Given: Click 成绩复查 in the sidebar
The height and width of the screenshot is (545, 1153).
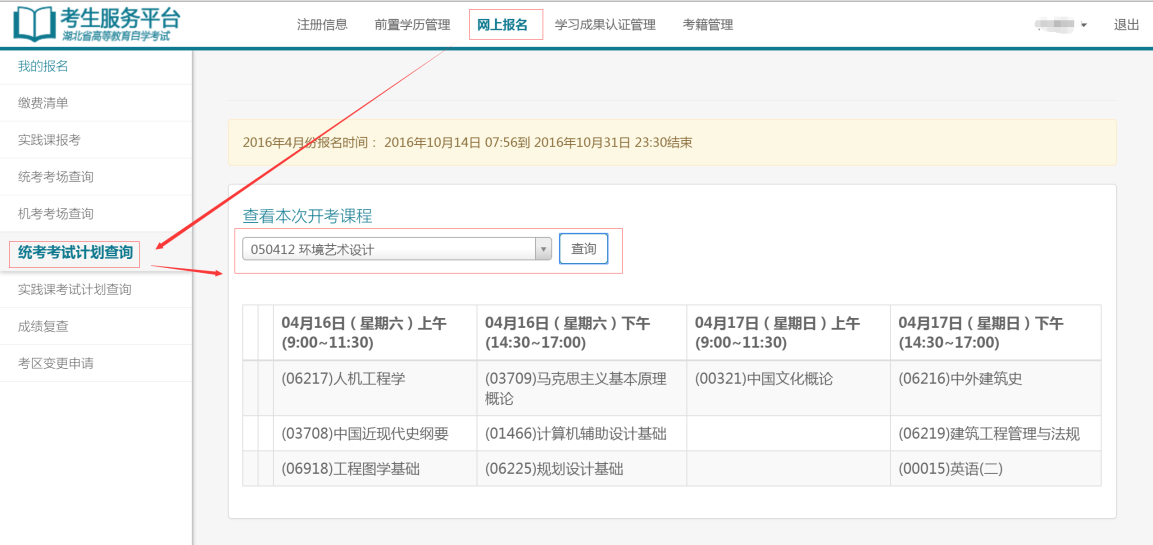Looking at the screenshot, I should (x=43, y=326).
